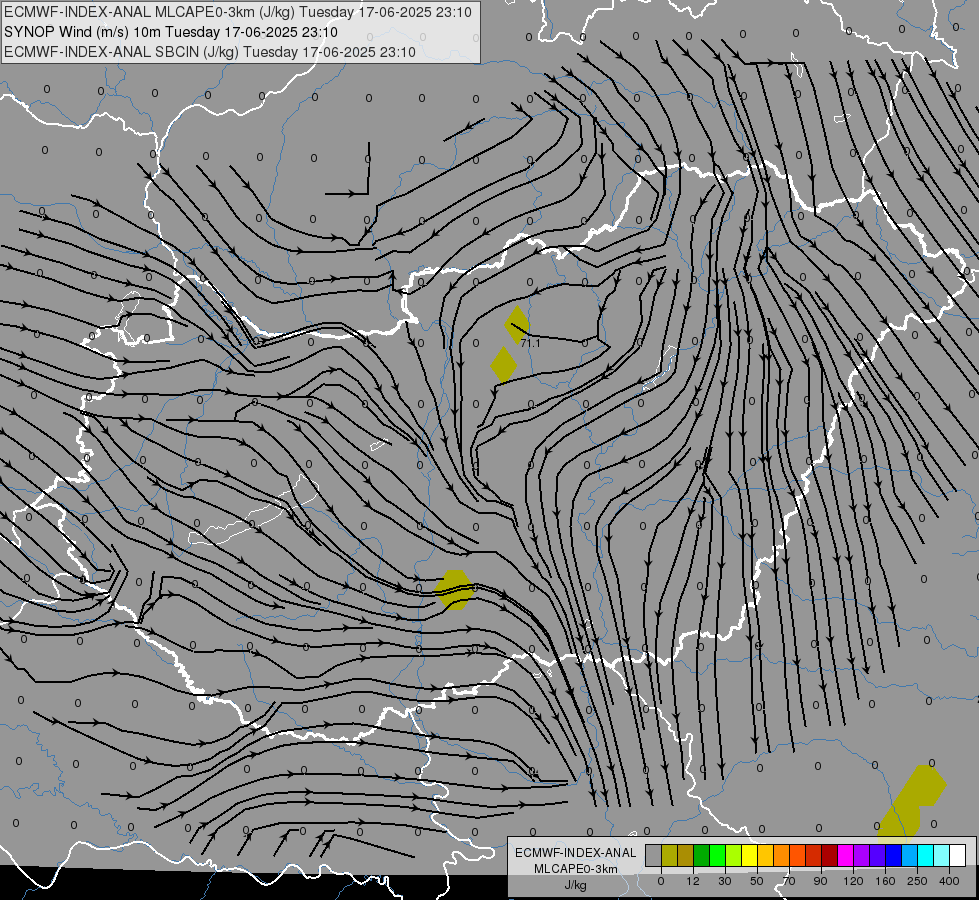
Task: Click the legend tick label 0
Action: click(x=661, y=881)
